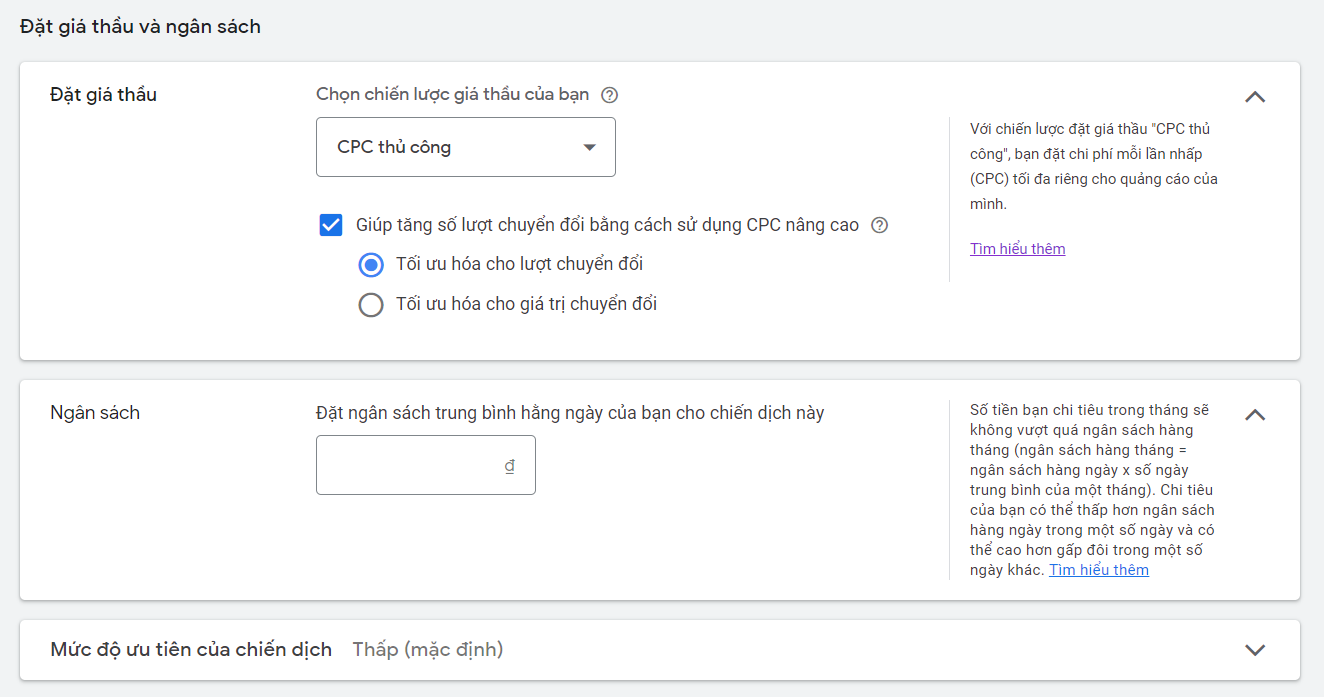Open help icon beside bidding strategy label
The width and height of the screenshot is (1324, 697).
[609, 96]
